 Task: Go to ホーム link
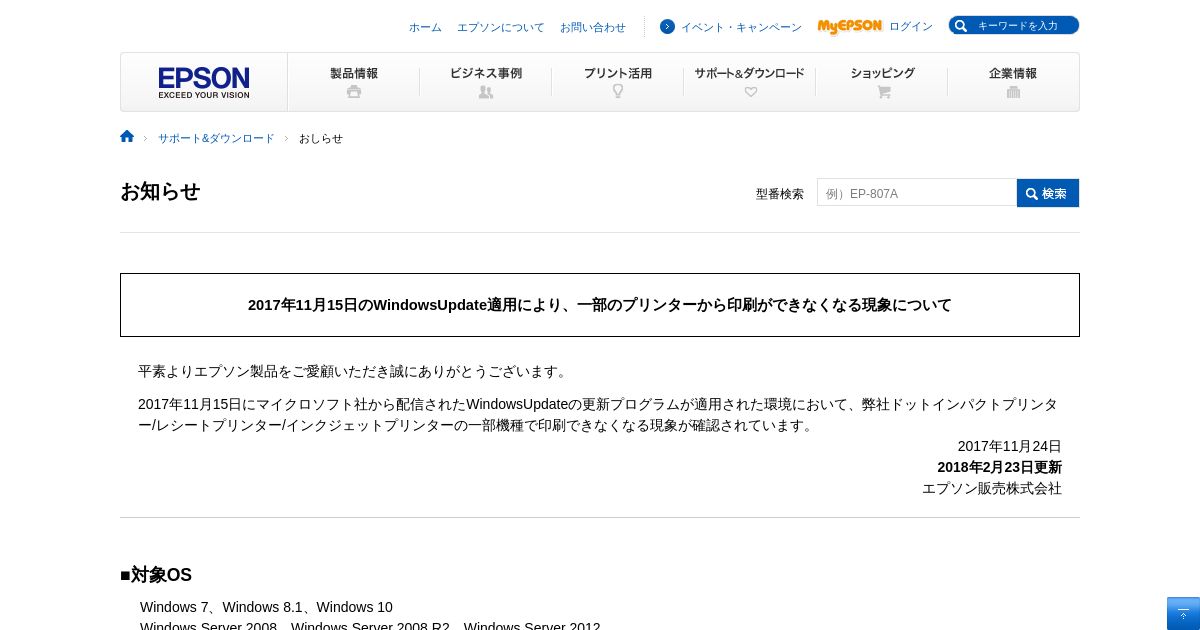[x=425, y=27]
